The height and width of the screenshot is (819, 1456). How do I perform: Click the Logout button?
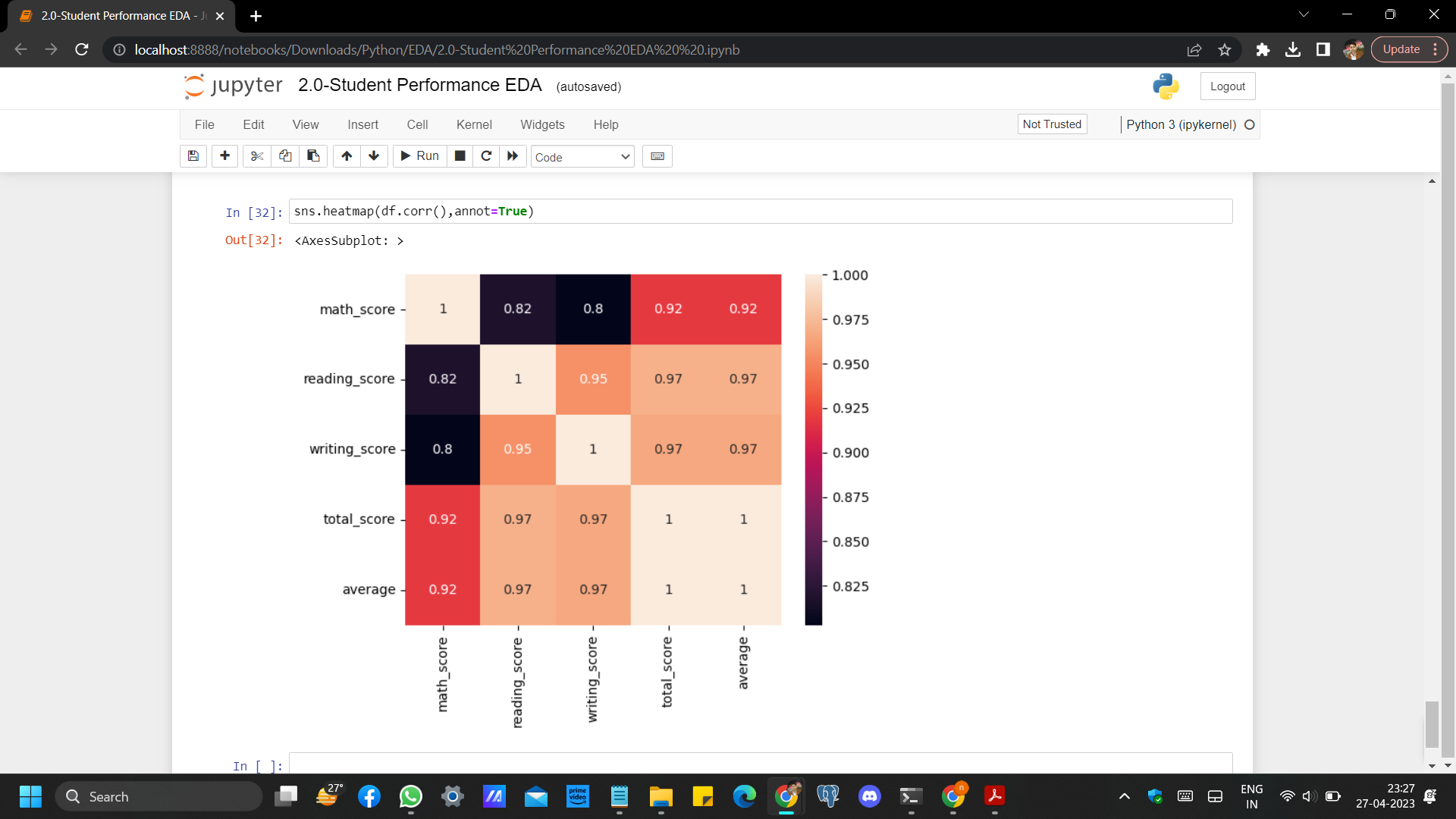1227,86
